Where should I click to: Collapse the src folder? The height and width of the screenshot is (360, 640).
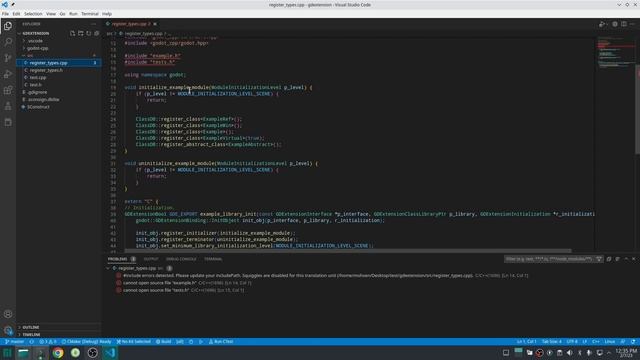tap(59, 56)
